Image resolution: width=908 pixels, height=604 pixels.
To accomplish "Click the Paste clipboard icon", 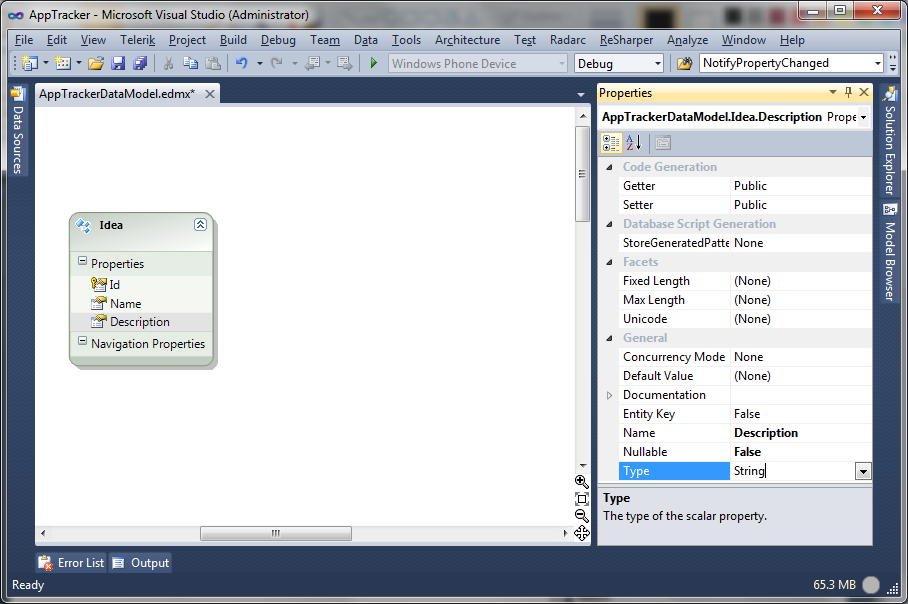I will [213, 63].
